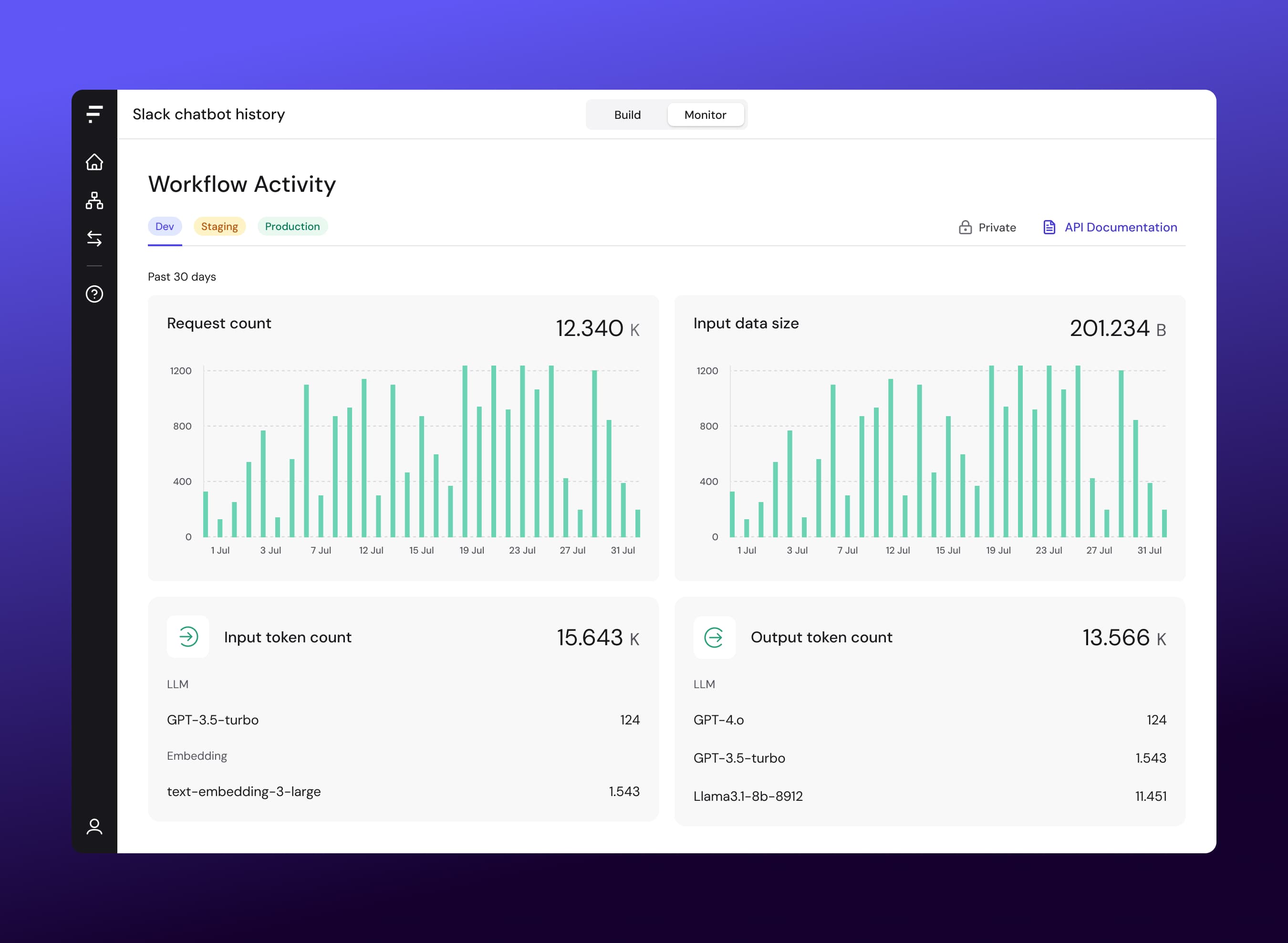Open the Past 30 days range selector
Image resolution: width=1288 pixels, height=943 pixels.
click(x=181, y=276)
